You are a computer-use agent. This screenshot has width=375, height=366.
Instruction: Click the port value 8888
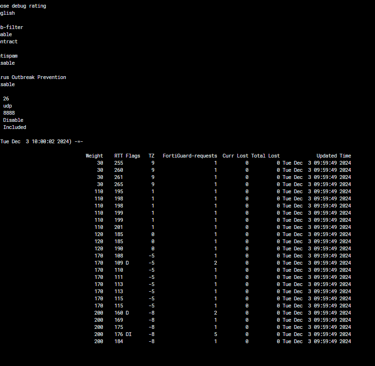(9, 113)
